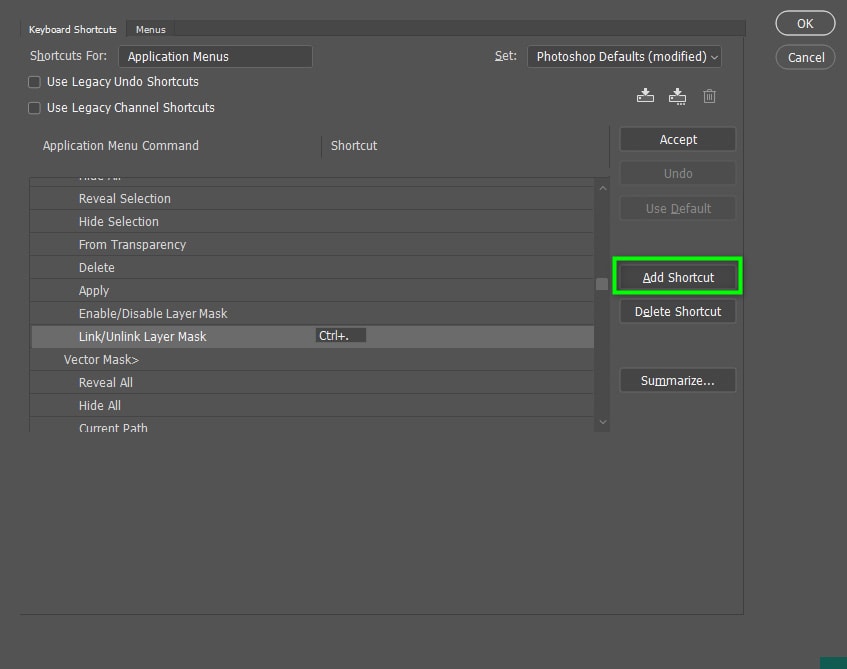Enable Use Legacy Undo Shortcuts
The image size is (847, 669).
point(35,82)
